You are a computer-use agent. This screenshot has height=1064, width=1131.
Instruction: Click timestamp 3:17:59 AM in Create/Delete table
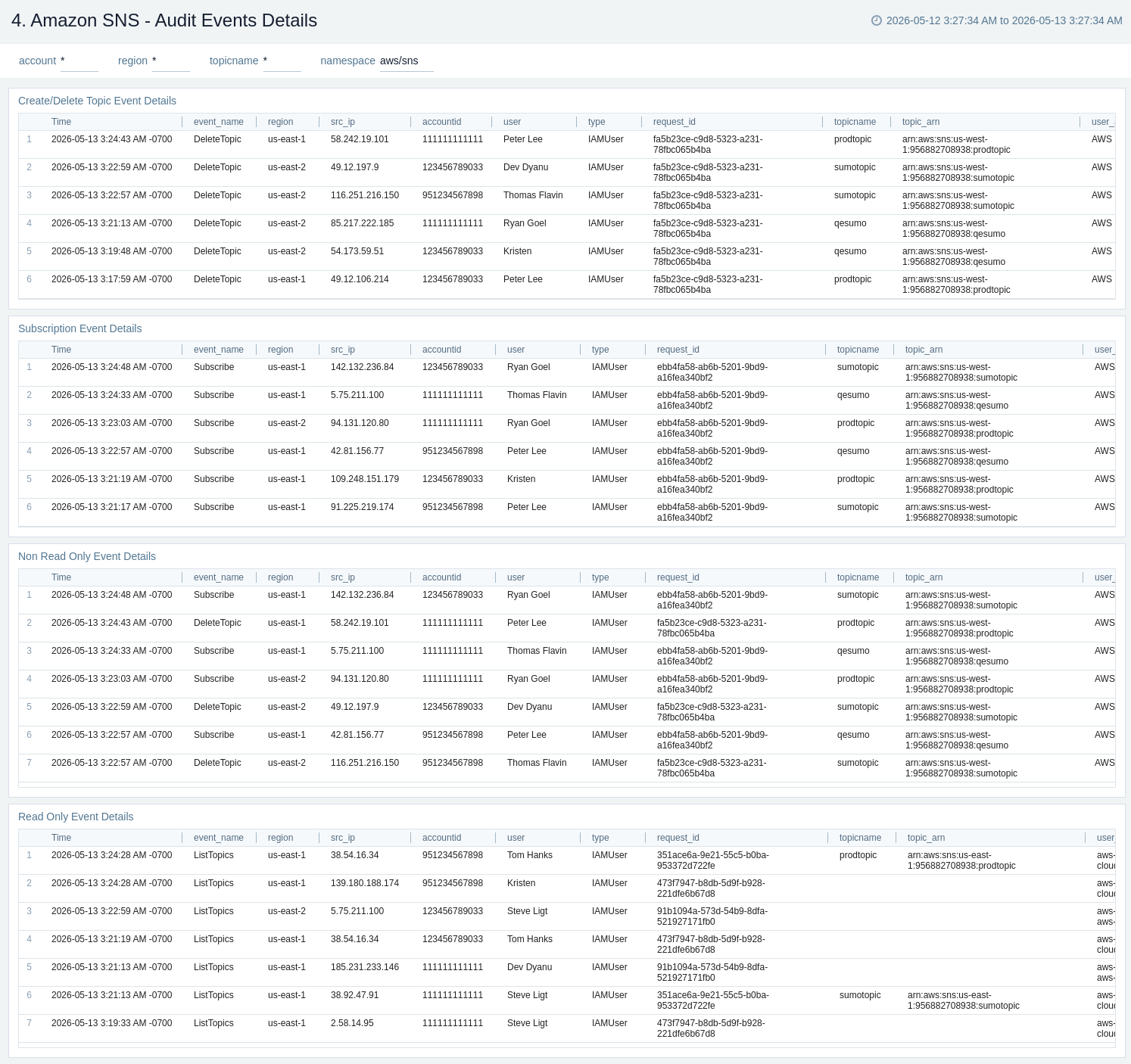[x=112, y=279]
